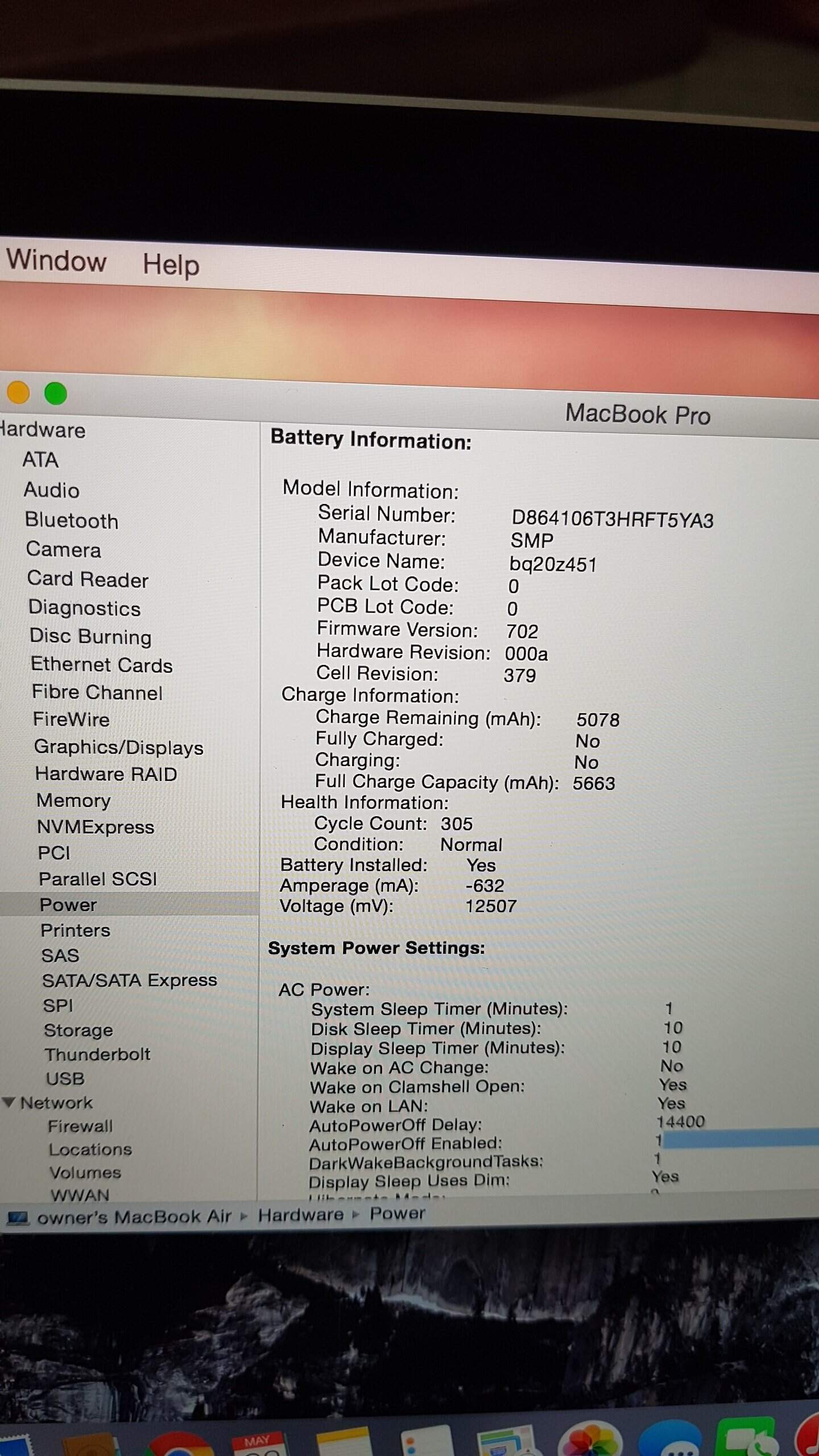
Task: Click the laptop icon in path bar
Action: 18,1218
